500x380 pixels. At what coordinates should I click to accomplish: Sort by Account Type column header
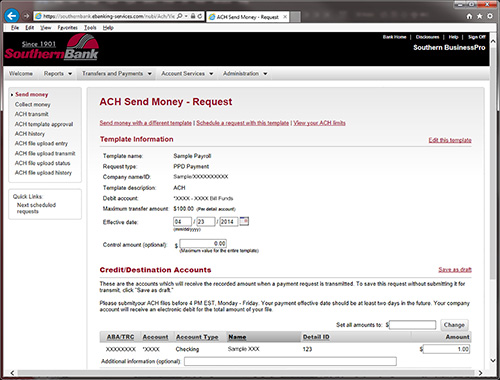(197, 337)
